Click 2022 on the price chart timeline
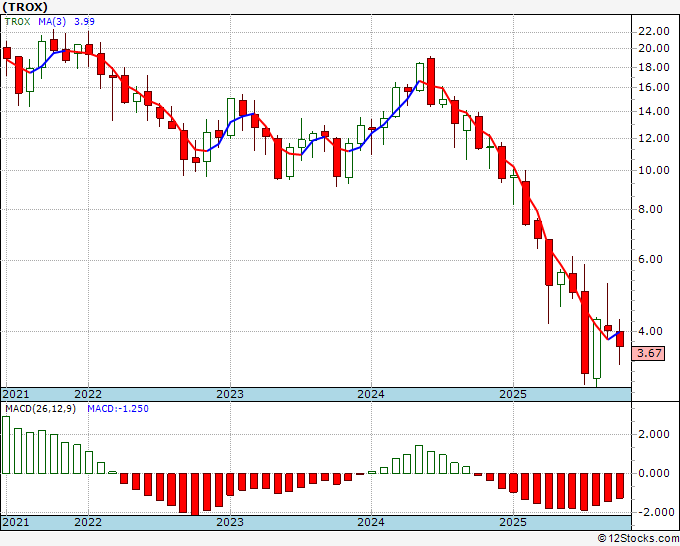Screen dimensions: 680x546 point(88,394)
